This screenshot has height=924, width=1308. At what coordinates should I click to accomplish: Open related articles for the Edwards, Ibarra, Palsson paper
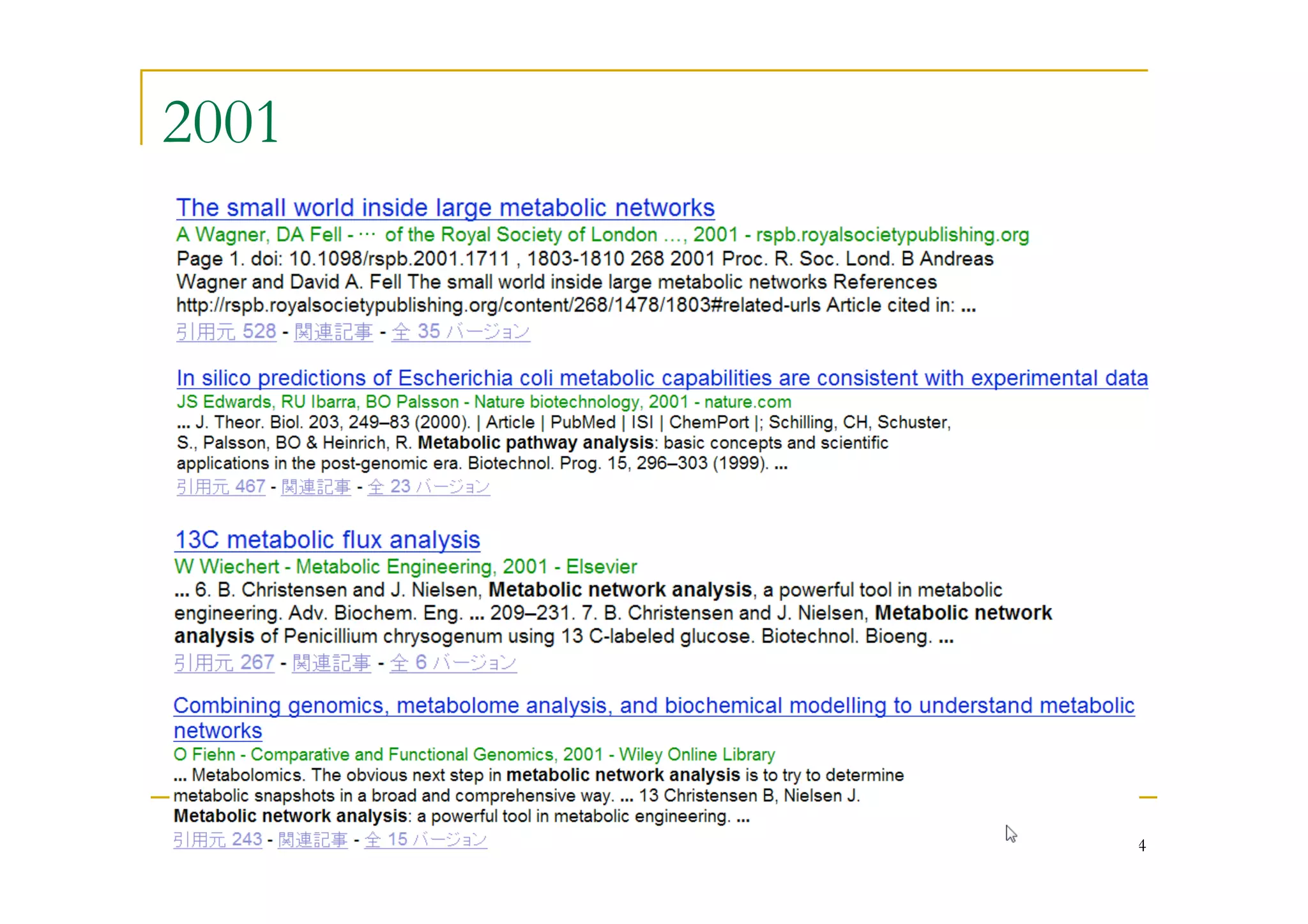click(x=316, y=487)
